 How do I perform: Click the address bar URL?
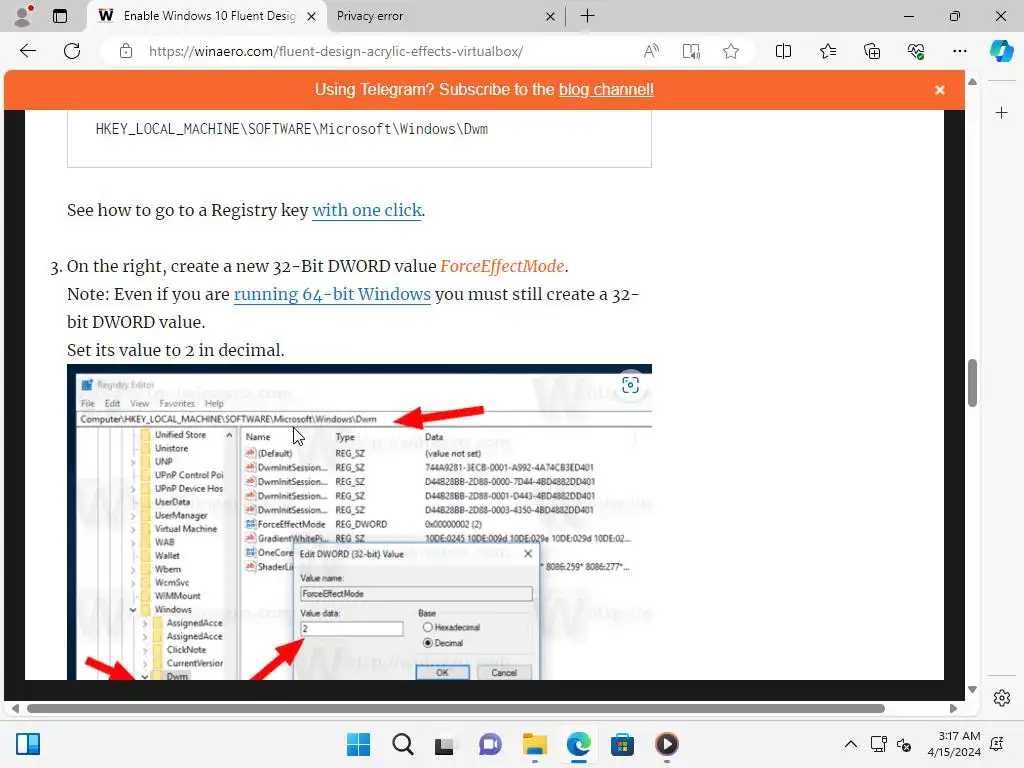336,51
